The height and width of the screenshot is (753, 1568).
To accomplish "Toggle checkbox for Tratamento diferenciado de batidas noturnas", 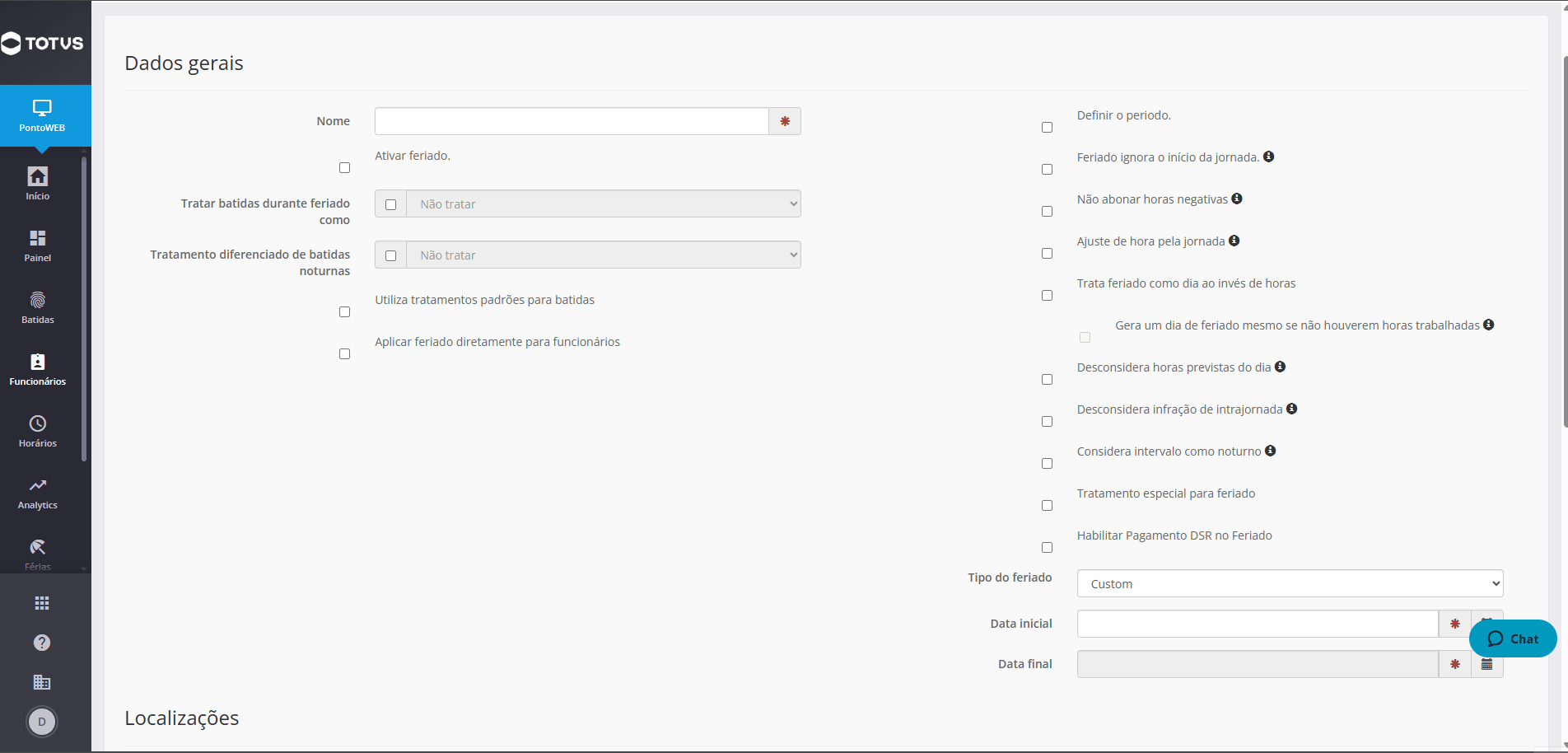I will [x=390, y=255].
